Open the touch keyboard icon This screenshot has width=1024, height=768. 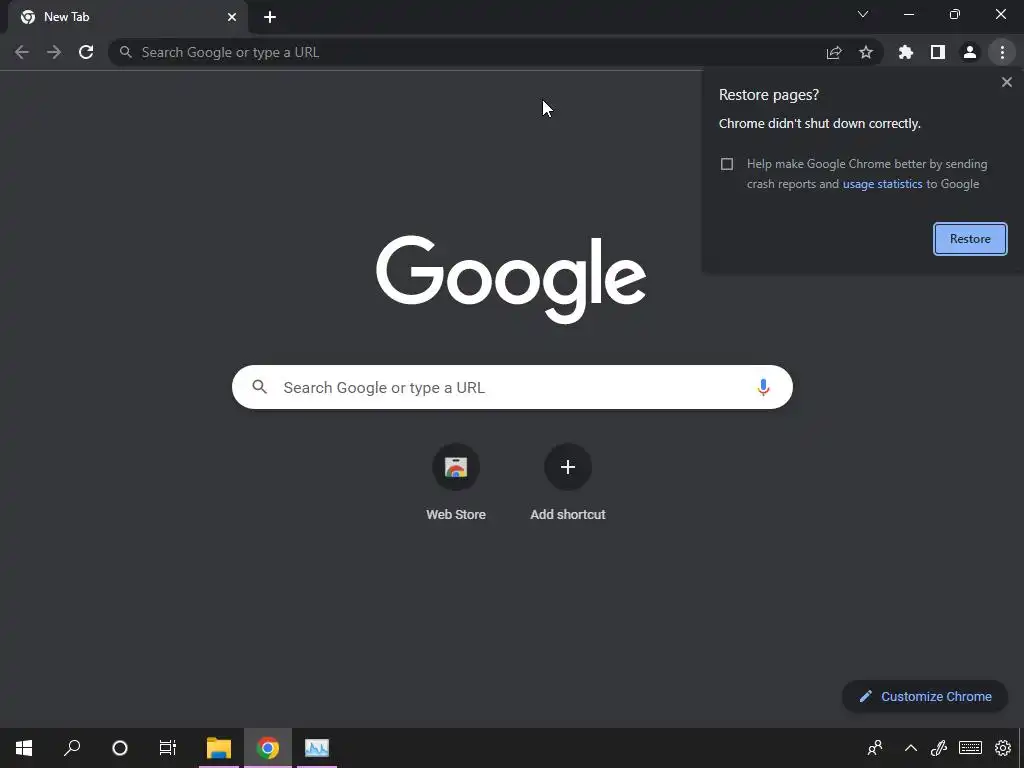970,748
